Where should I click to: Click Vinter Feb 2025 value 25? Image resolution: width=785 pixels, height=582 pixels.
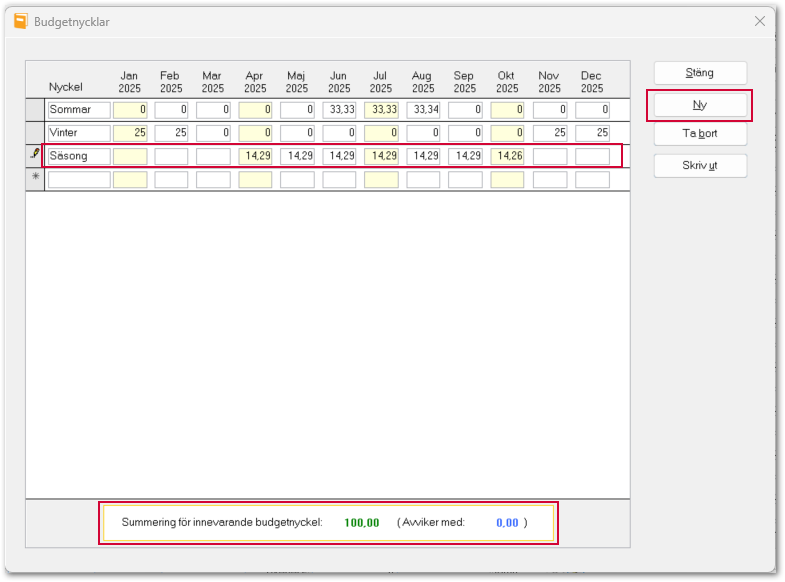click(x=171, y=133)
